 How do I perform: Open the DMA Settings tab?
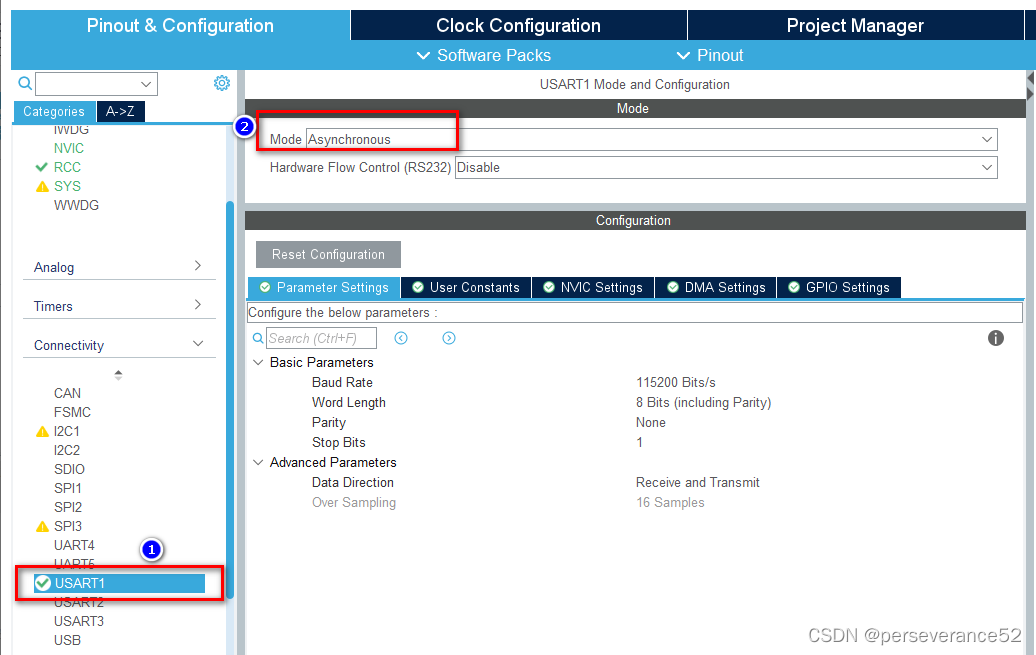[716, 288]
